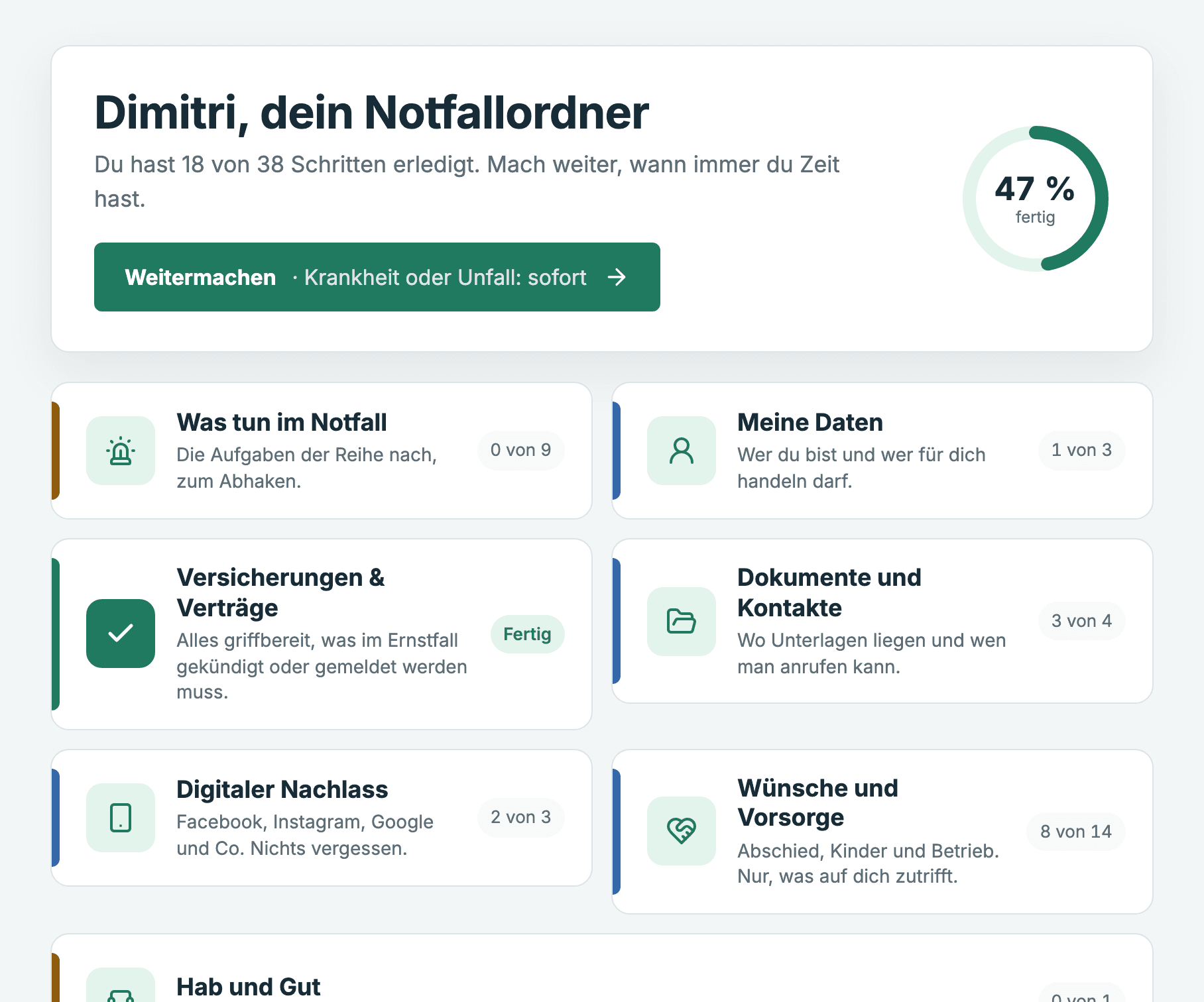Click the text 'Wer du bist und wer für dich handeln darf.'
1204x1002 pixels.
coord(862,468)
